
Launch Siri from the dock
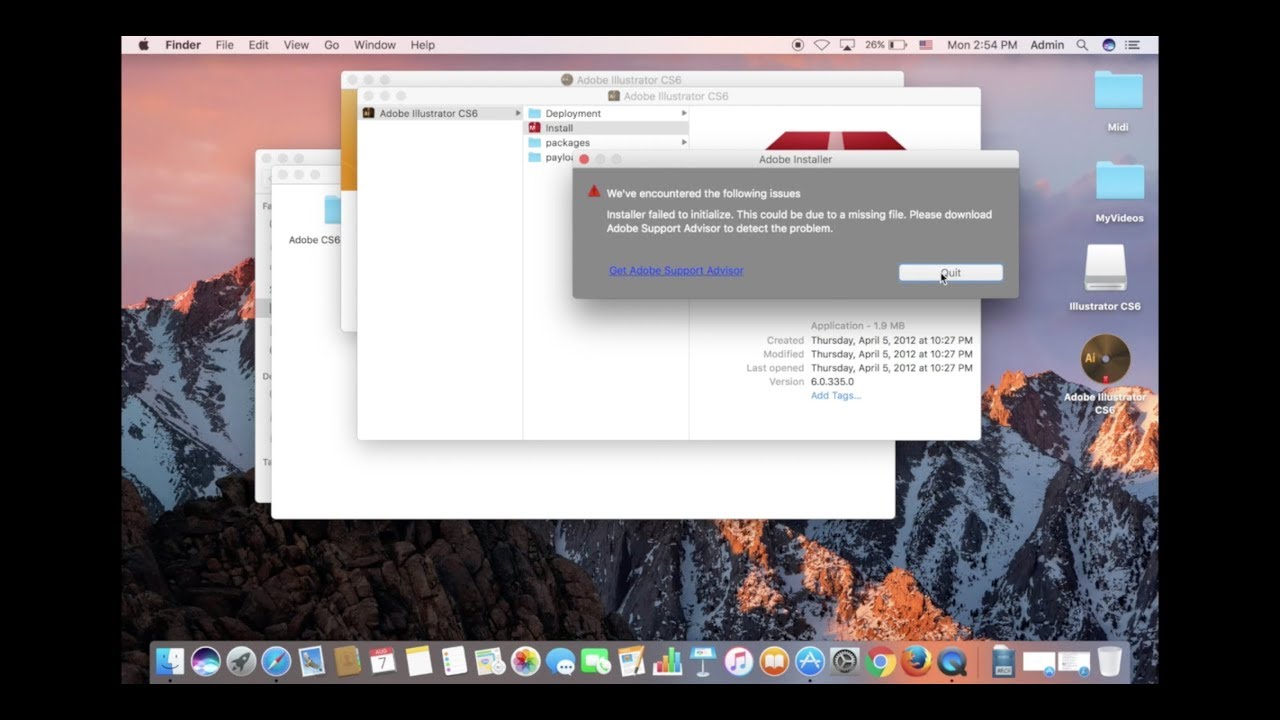coord(206,661)
